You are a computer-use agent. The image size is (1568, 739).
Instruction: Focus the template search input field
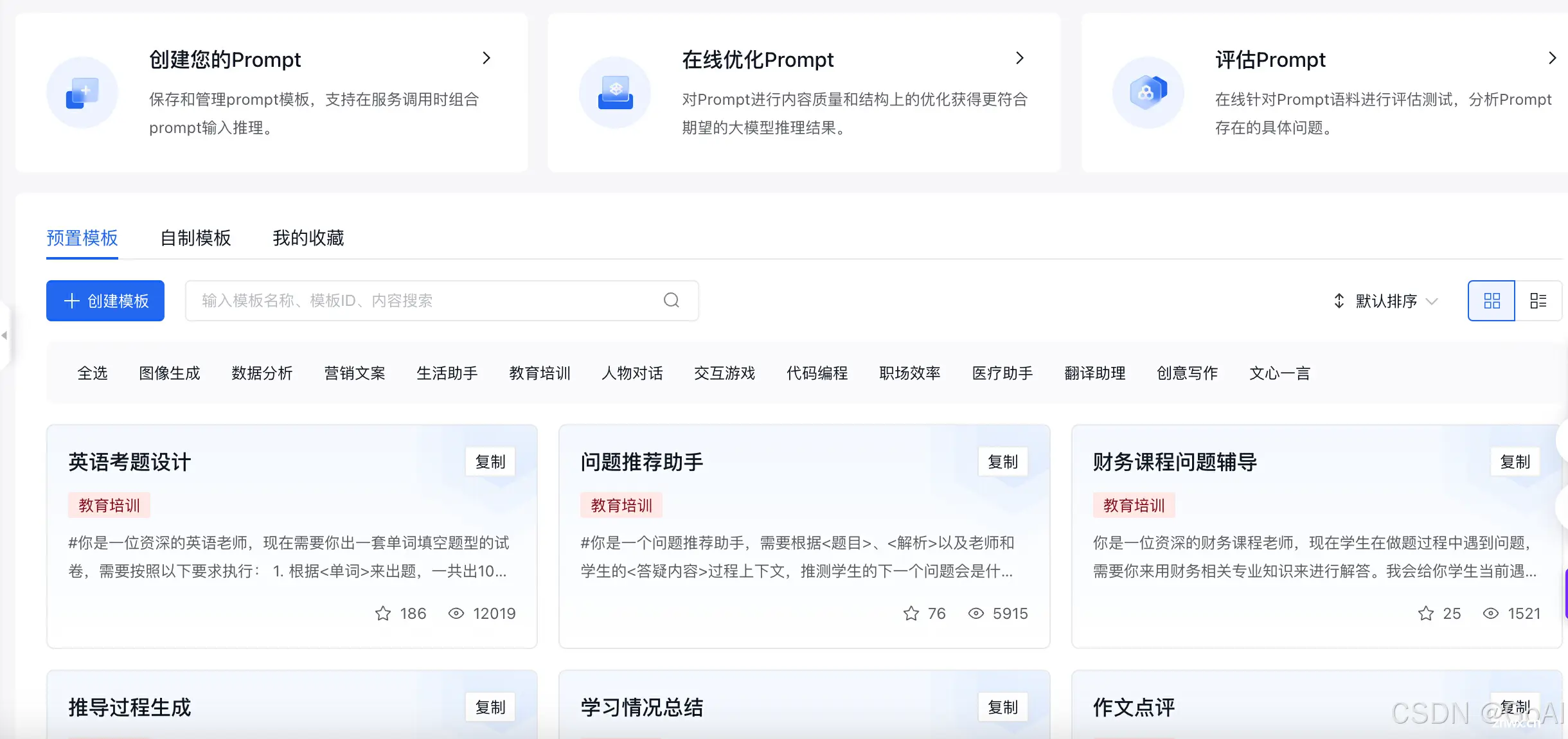[x=442, y=301]
